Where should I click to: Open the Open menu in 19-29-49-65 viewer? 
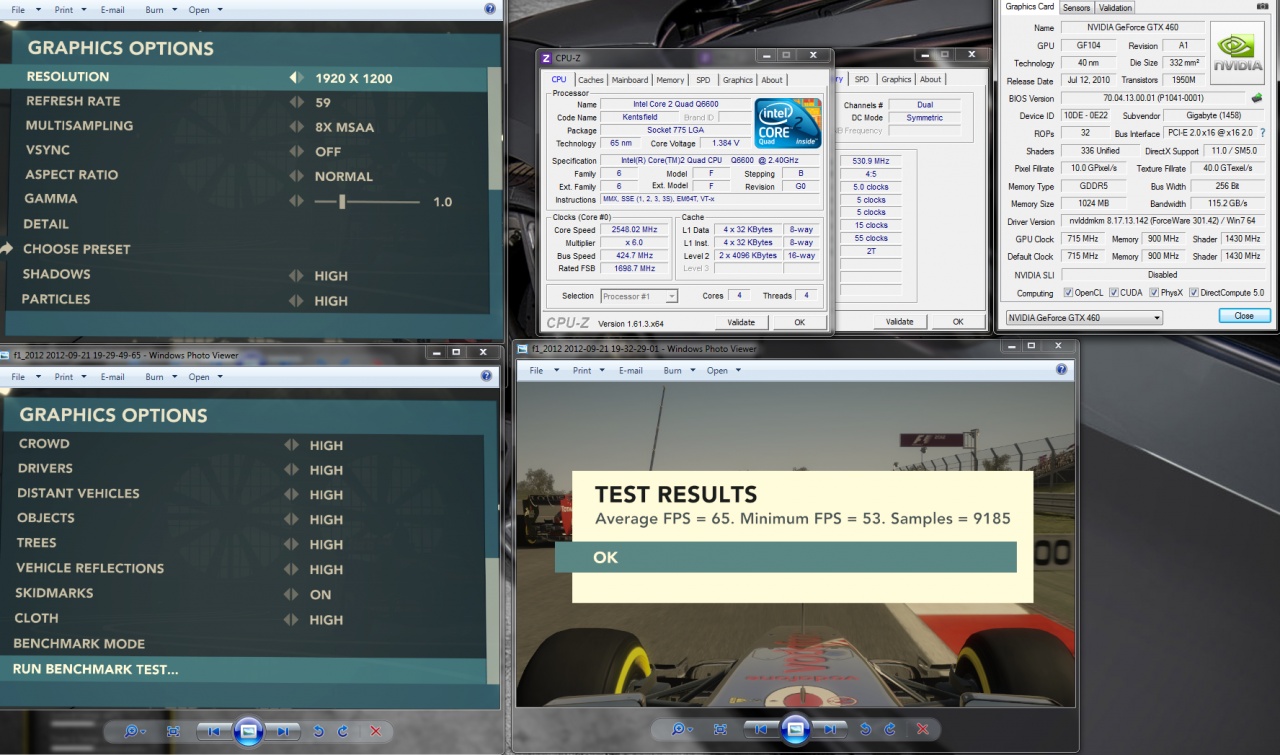click(x=204, y=377)
